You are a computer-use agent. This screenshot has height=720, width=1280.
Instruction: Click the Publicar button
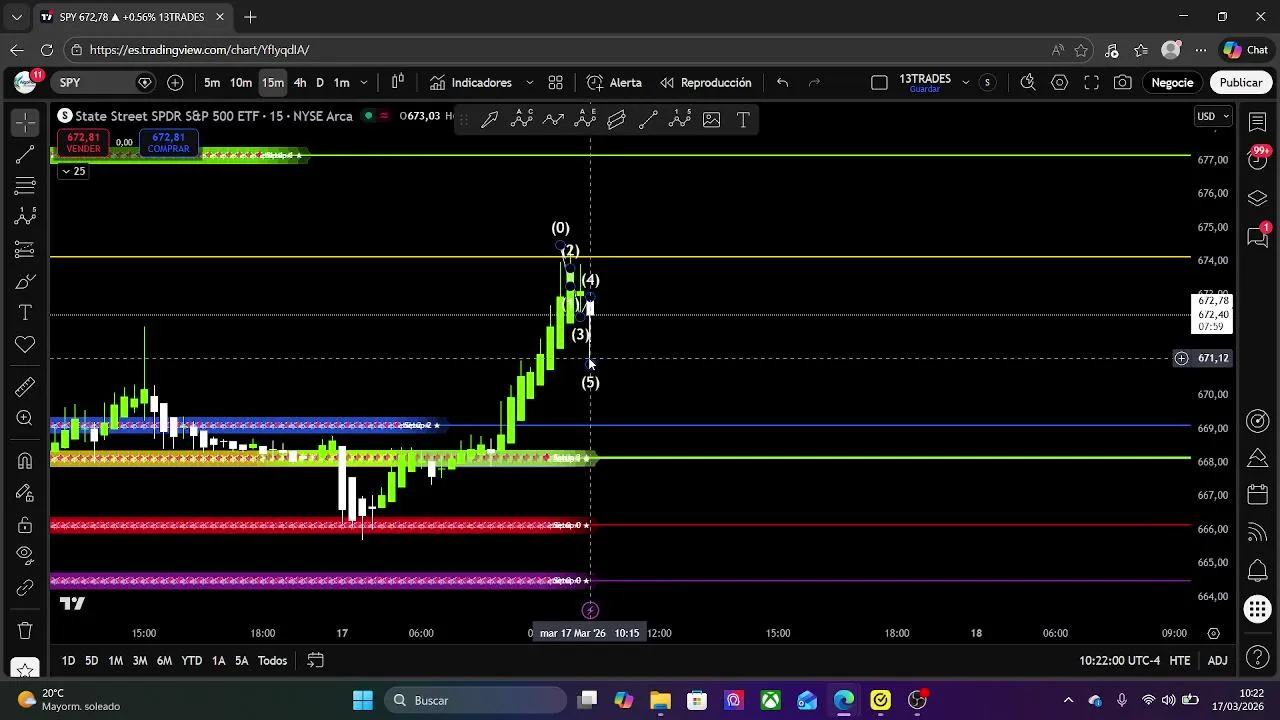1240,83
